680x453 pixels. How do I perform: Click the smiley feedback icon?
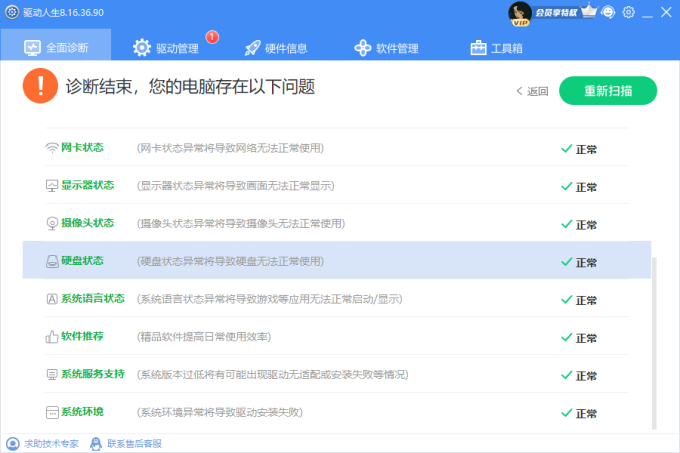tap(608, 12)
